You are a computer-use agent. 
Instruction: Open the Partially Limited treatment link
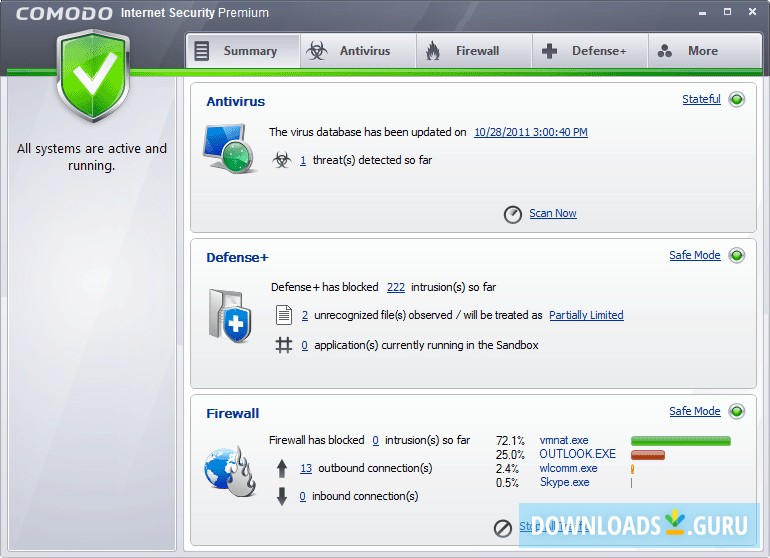tap(586, 315)
